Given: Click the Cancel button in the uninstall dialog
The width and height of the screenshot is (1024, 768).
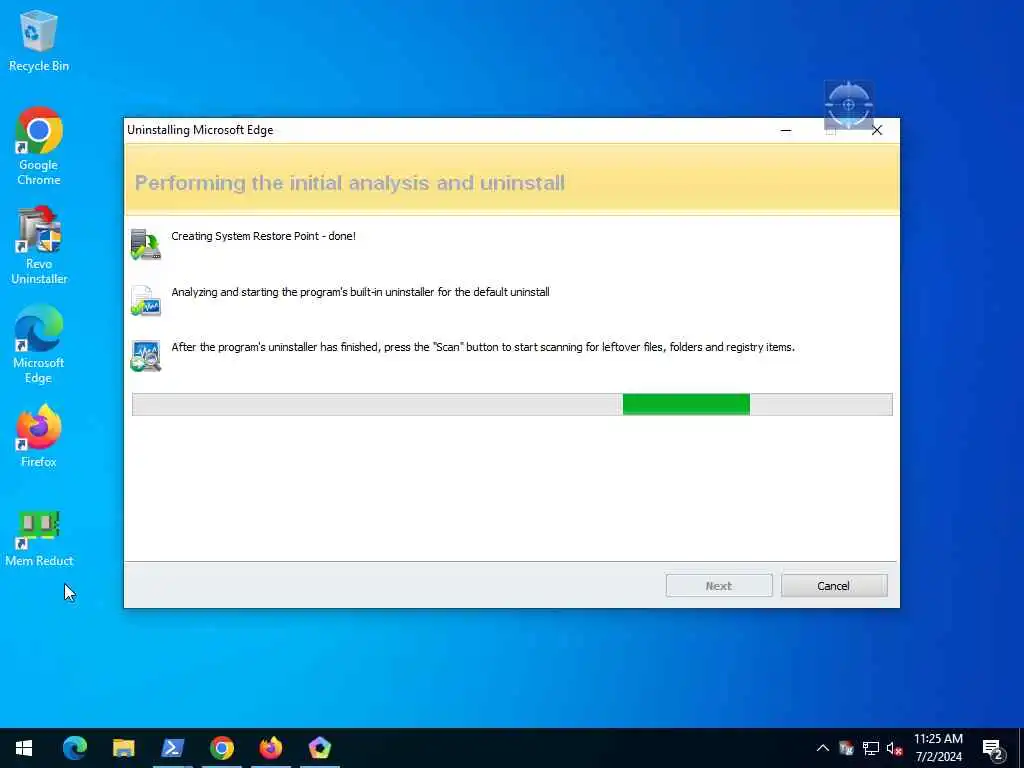Looking at the screenshot, I should pos(834,586).
